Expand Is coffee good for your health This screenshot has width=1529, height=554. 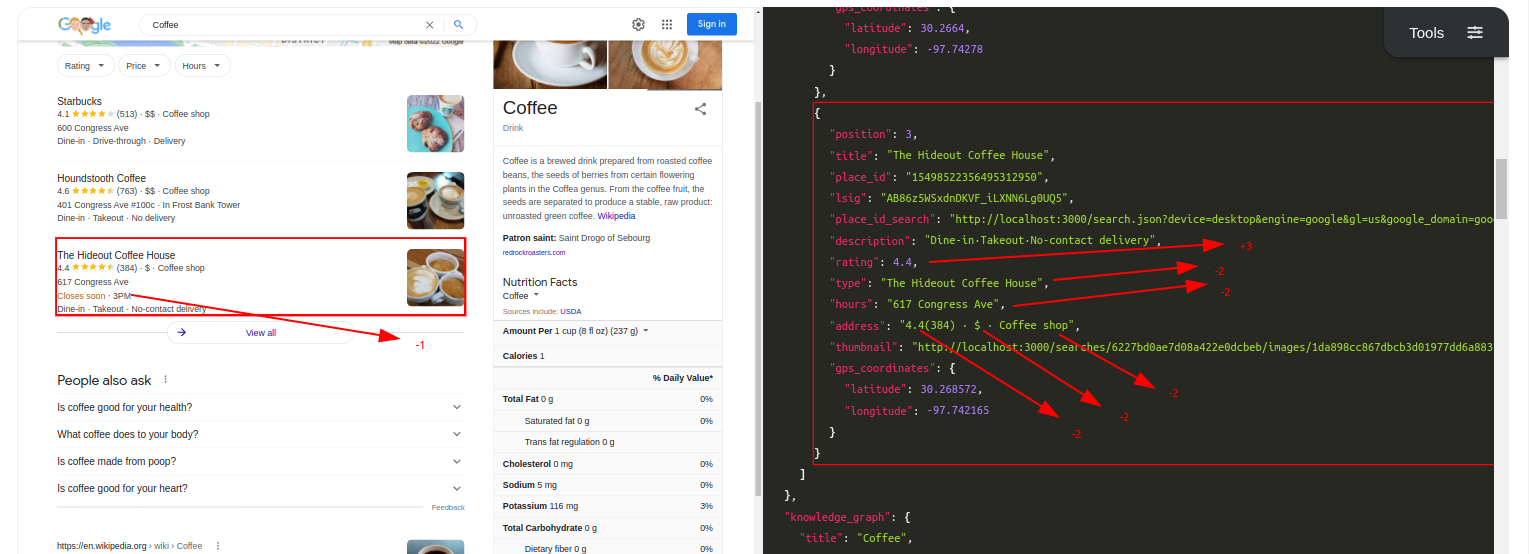260,407
